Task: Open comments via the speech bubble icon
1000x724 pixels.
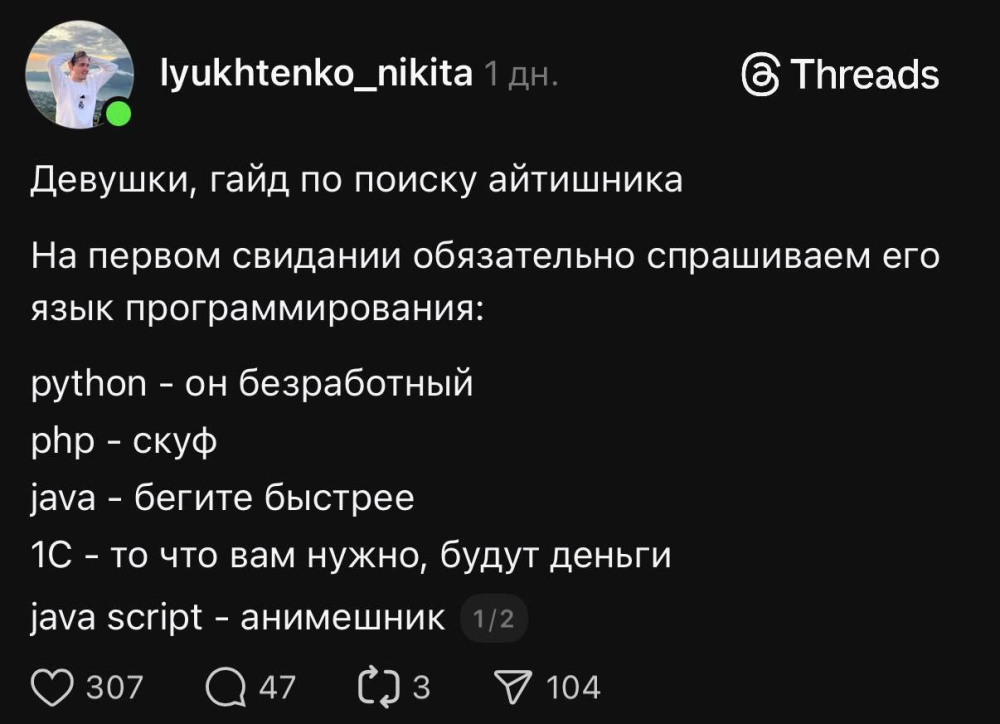Action: tap(226, 687)
